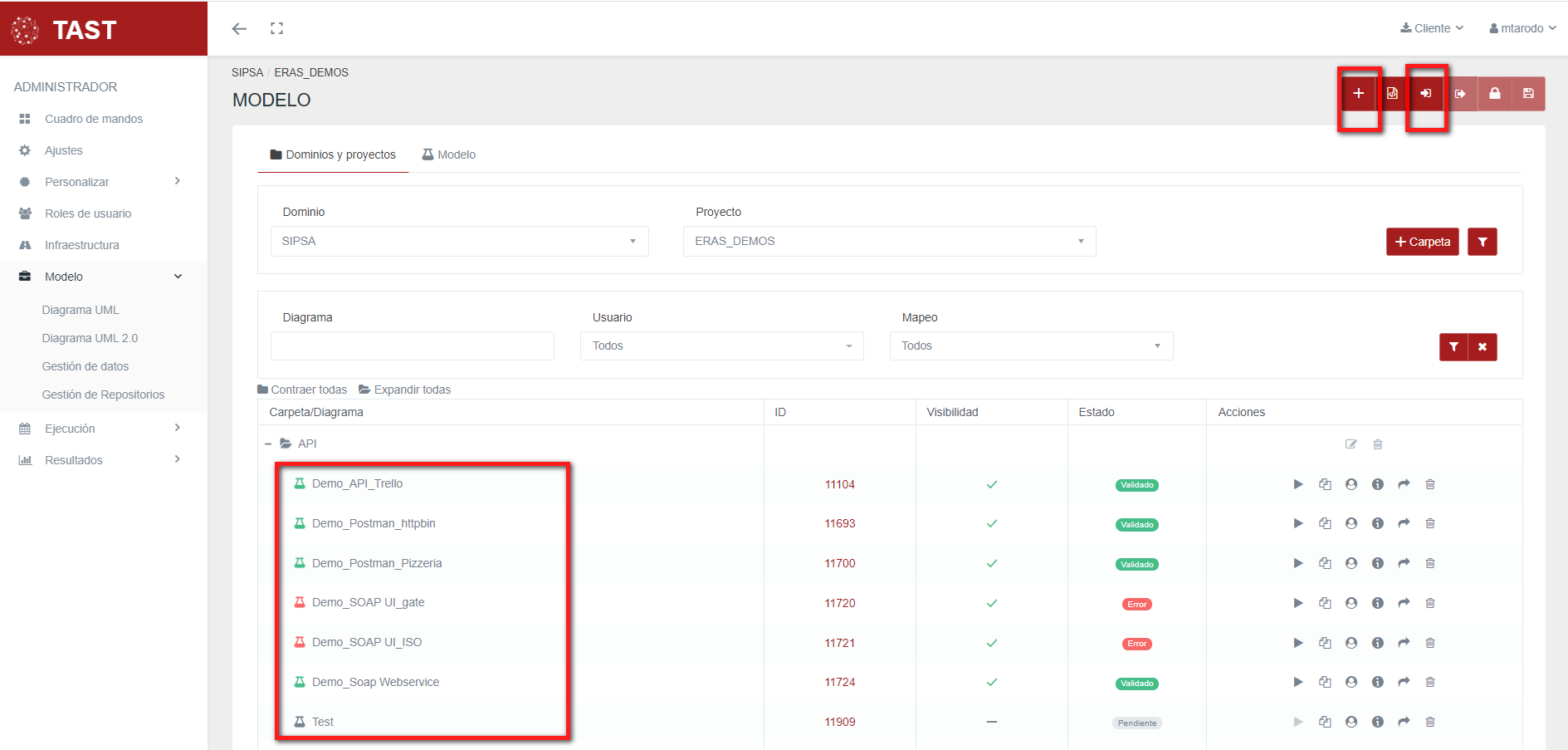The width and height of the screenshot is (1568, 750).
Task: Open Diagrama UML 2.0 in sidebar
Action: pos(90,338)
